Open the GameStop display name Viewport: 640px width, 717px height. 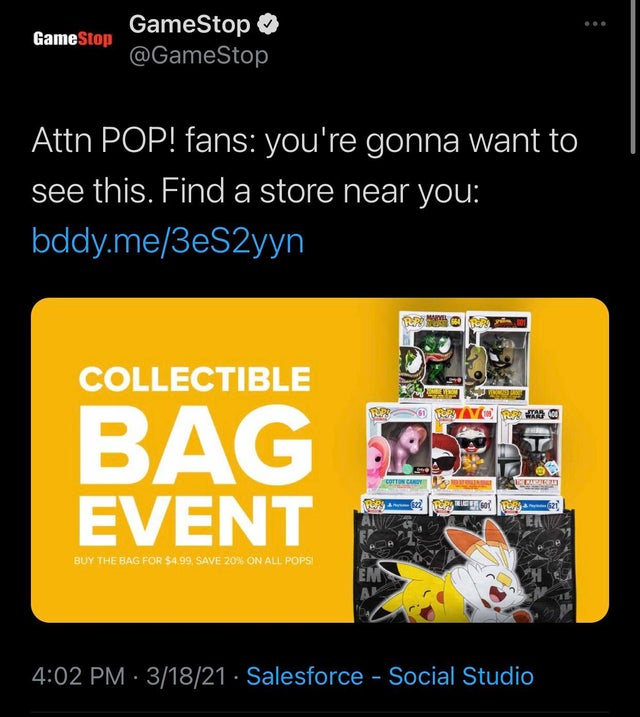coord(189,24)
